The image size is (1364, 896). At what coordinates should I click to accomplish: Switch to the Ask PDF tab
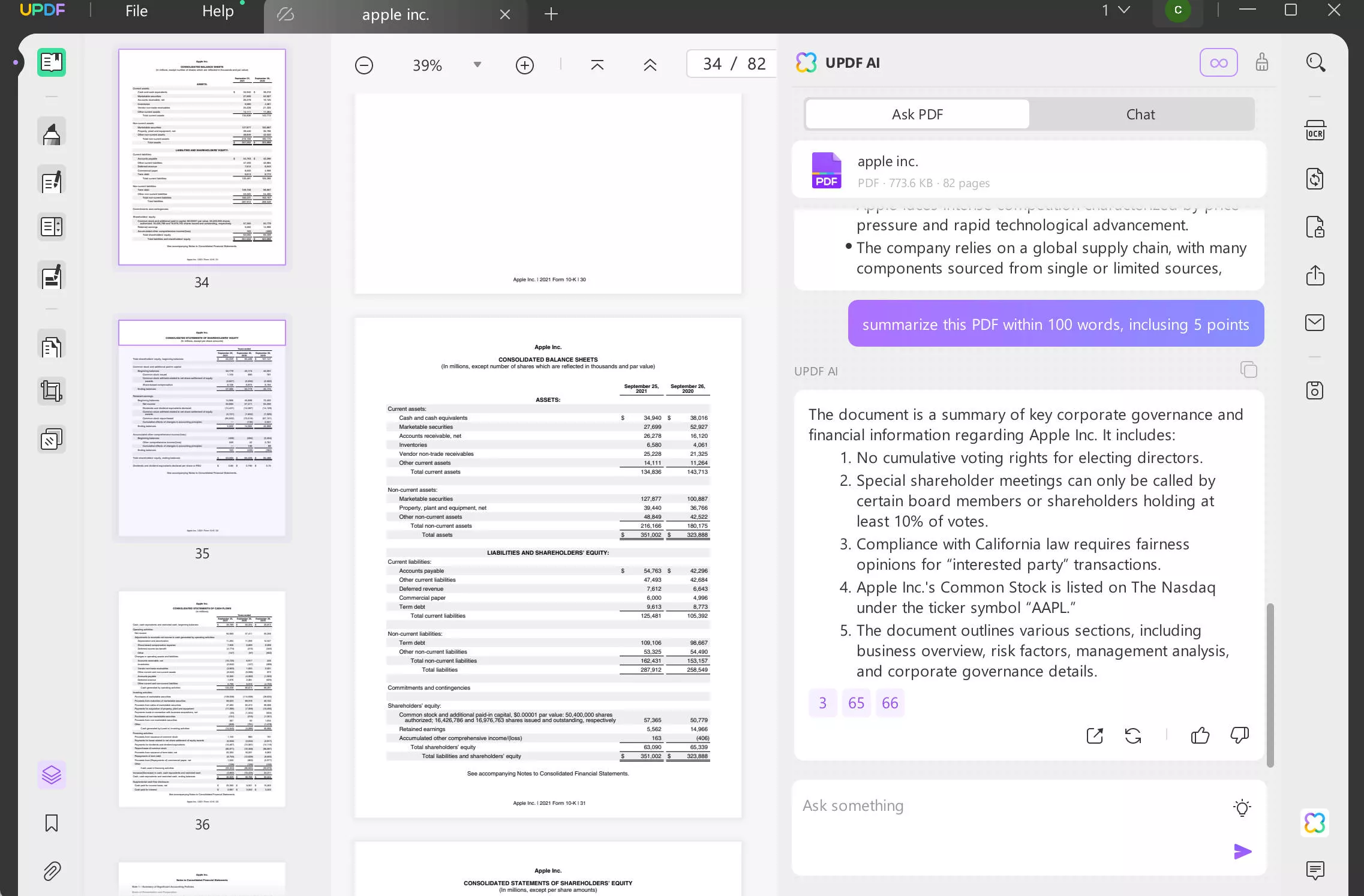[917, 114]
